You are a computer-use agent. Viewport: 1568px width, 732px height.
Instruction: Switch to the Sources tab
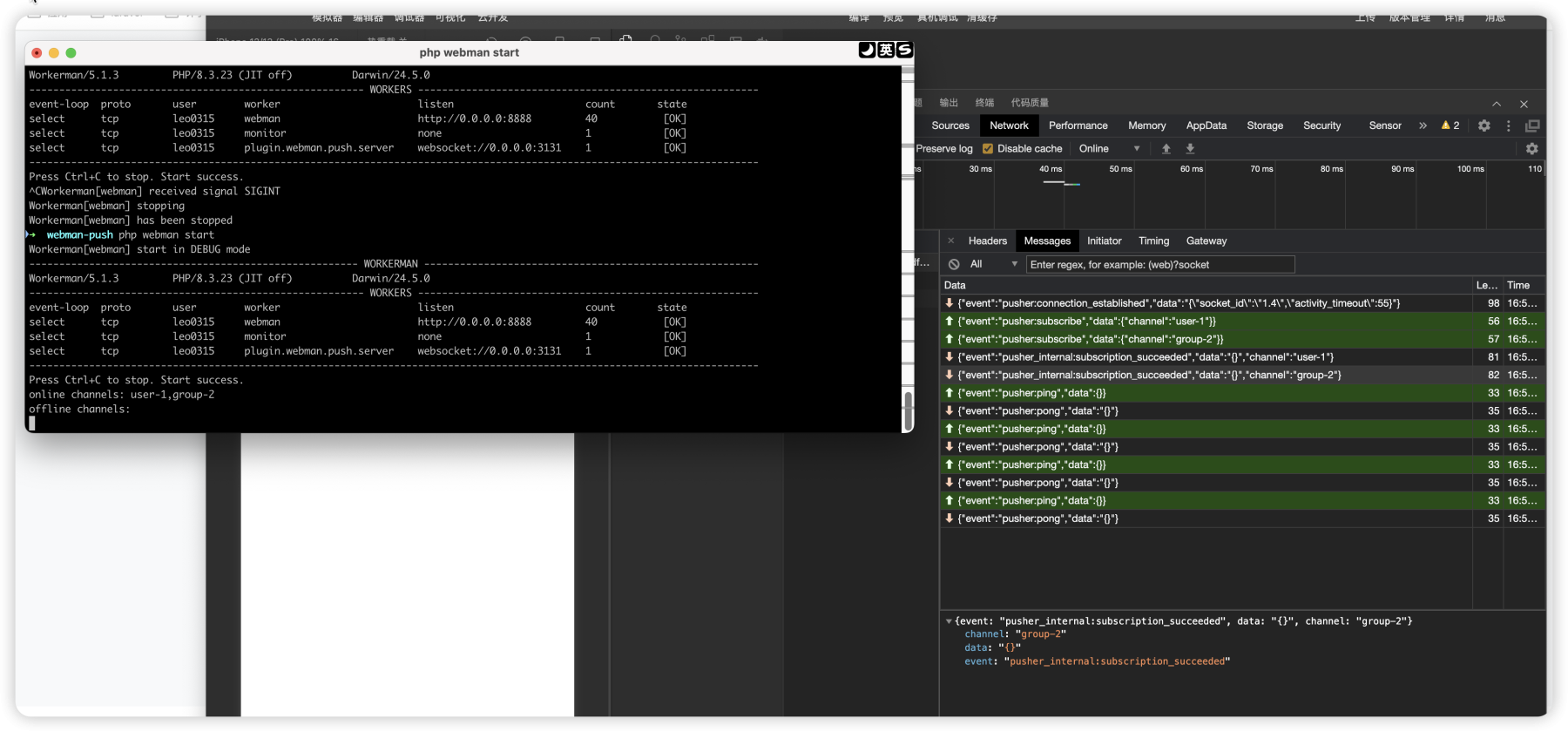click(x=950, y=125)
